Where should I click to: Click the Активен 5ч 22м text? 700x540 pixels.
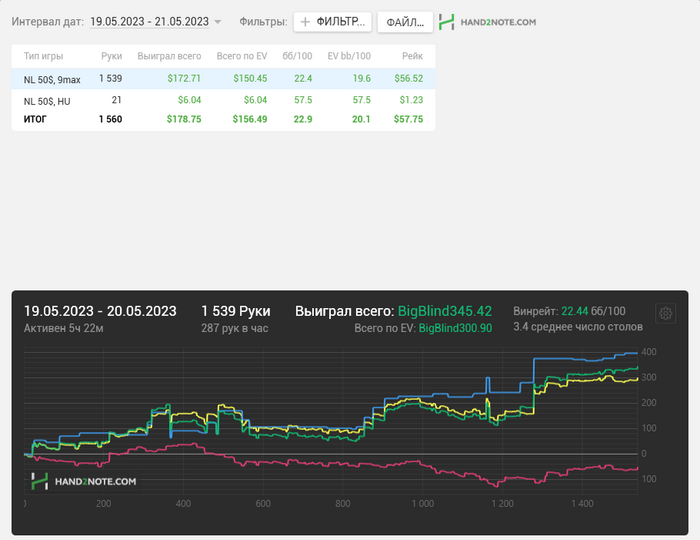point(63,328)
